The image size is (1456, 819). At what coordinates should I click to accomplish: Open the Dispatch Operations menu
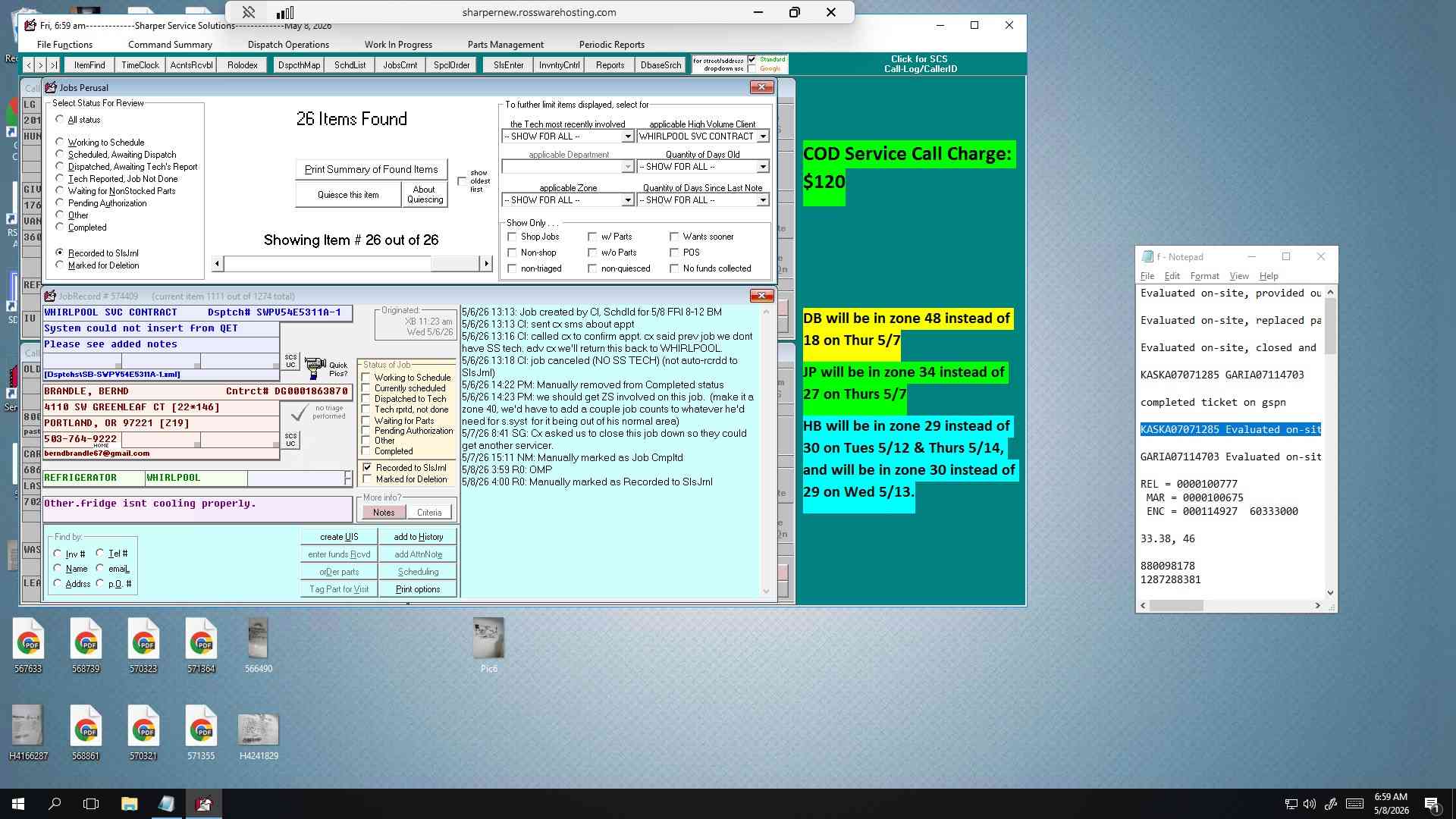pos(288,45)
